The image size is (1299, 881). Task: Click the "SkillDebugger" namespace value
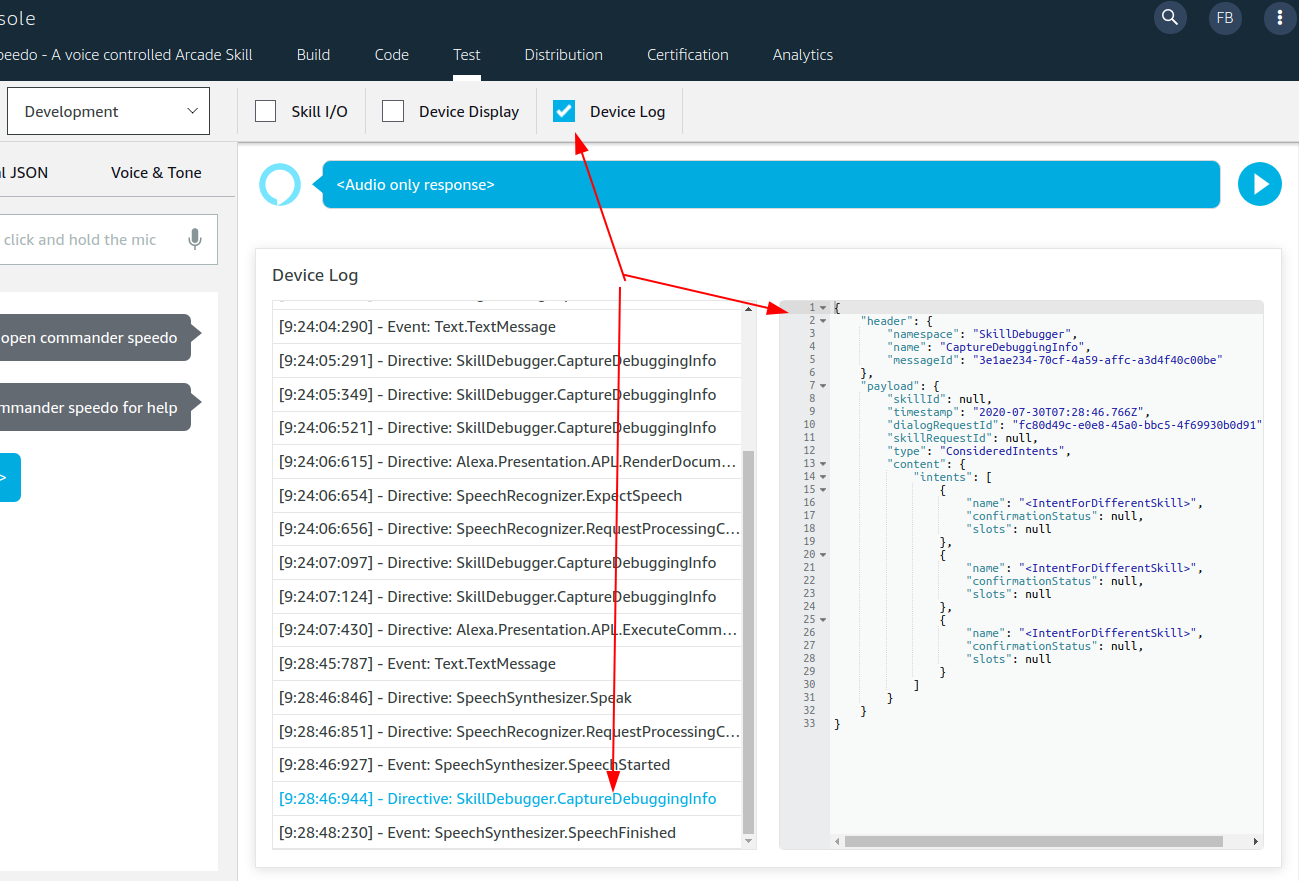click(x=1020, y=333)
